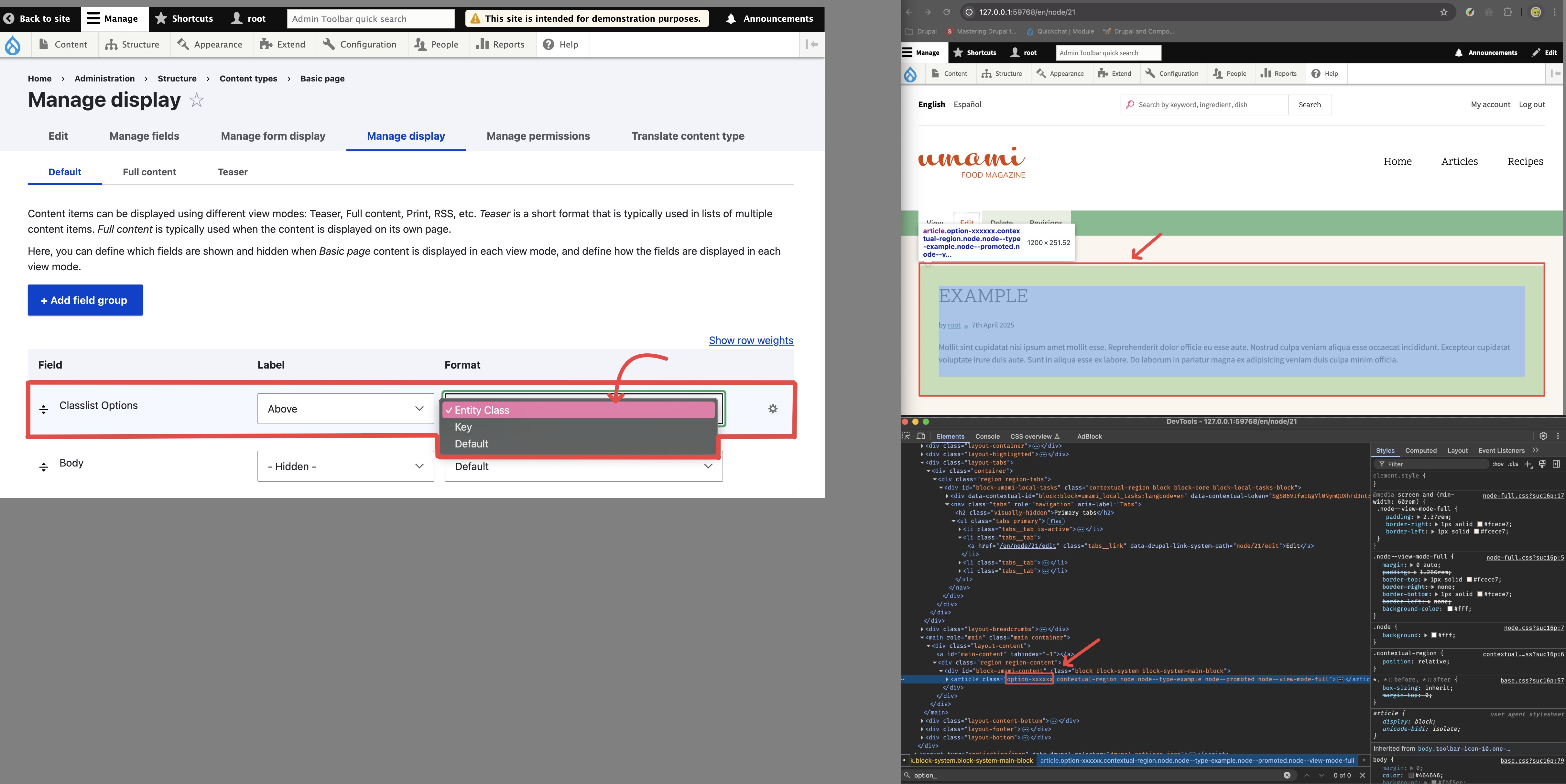Expand the layout-footer div in Elements tree

pyautogui.click(x=922, y=729)
